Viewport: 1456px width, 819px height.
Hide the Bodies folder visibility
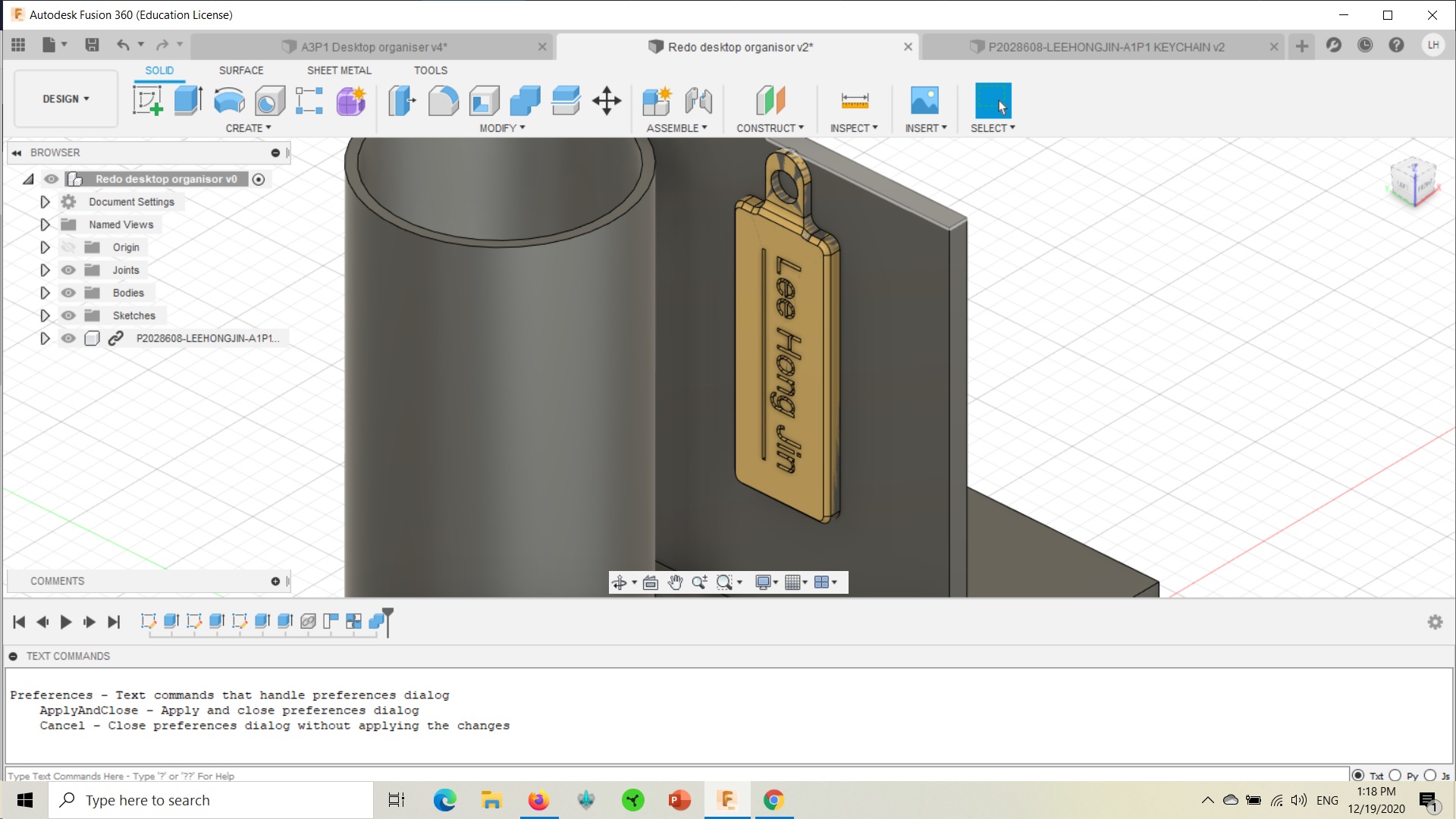click(68, 293)
